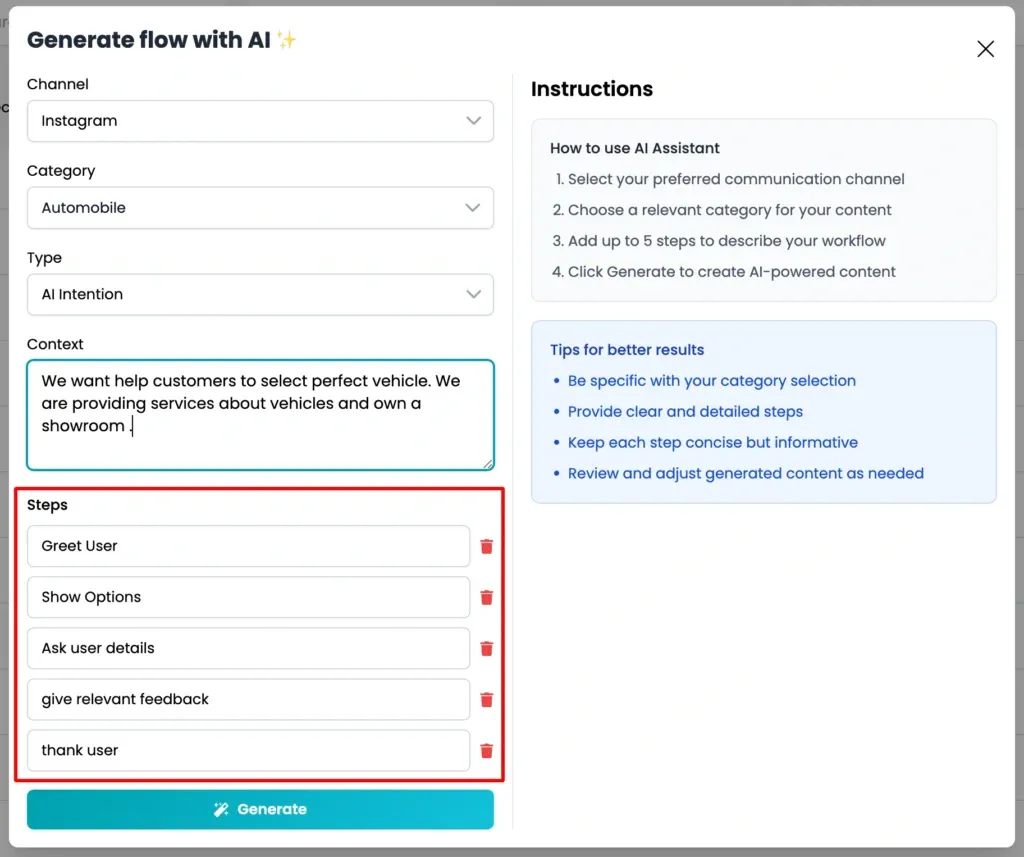Image resolution: width=1024 pixels, height=857 pixels.
Task: Edit the Greet User step field
Action: 248,546
